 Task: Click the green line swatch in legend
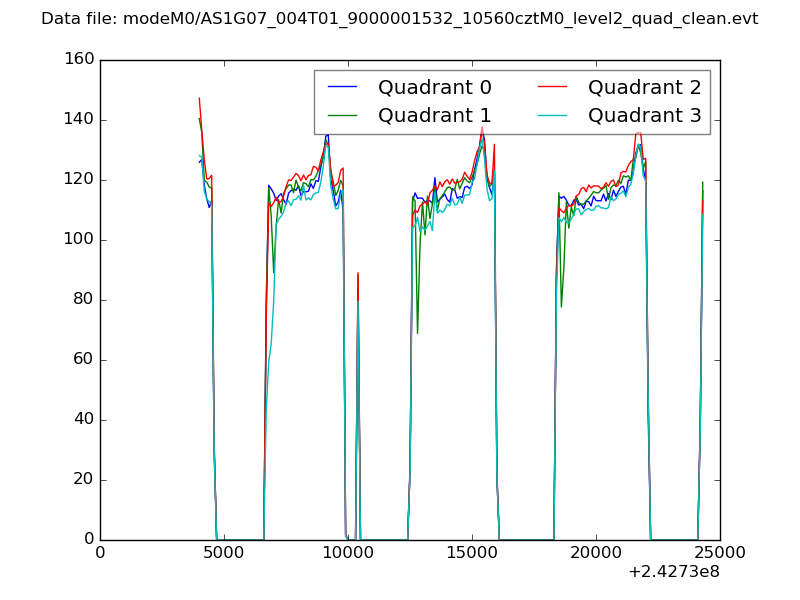pyautogui.click(x=343, y=115)
